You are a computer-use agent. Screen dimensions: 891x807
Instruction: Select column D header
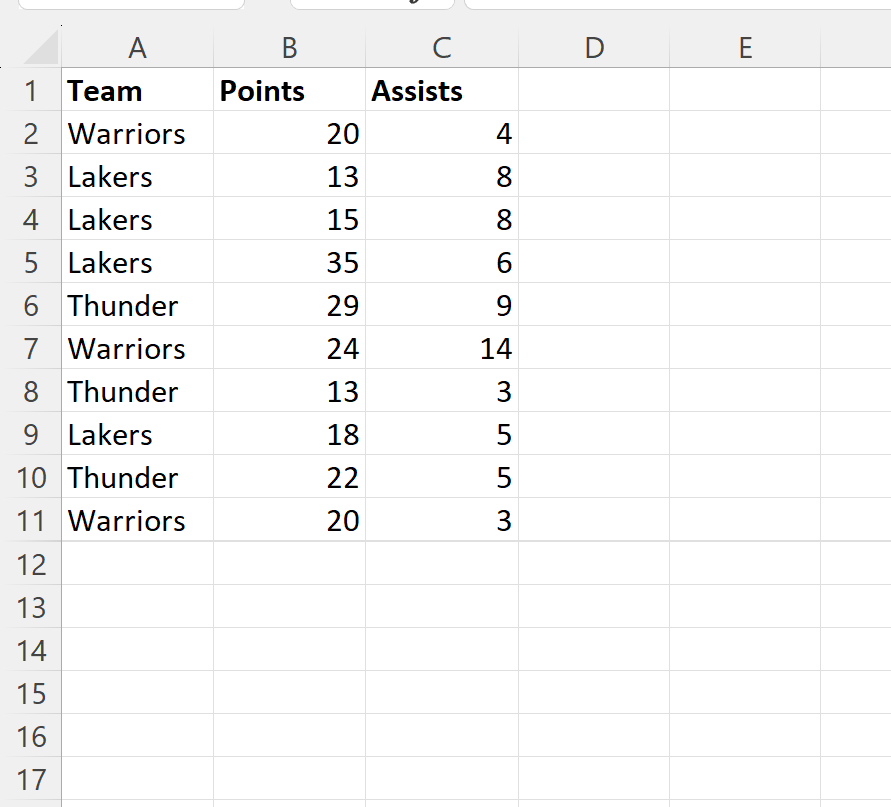click(x=594, y=47)
